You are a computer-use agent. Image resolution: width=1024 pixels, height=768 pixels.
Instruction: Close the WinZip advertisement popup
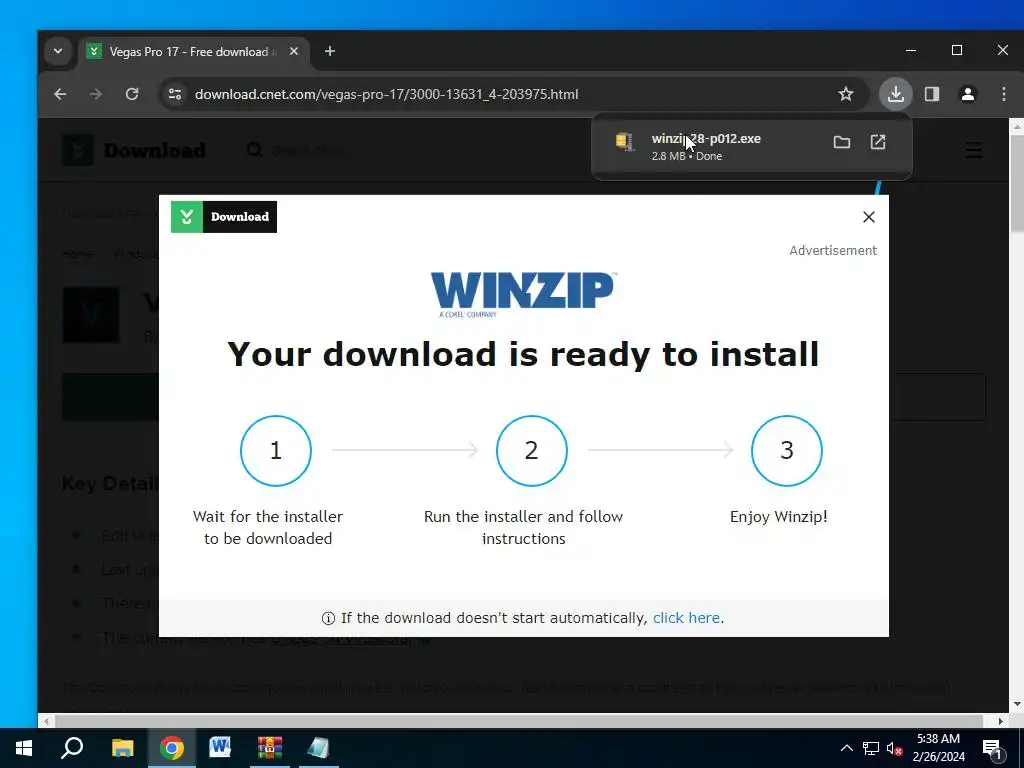[x=869, y=217]
